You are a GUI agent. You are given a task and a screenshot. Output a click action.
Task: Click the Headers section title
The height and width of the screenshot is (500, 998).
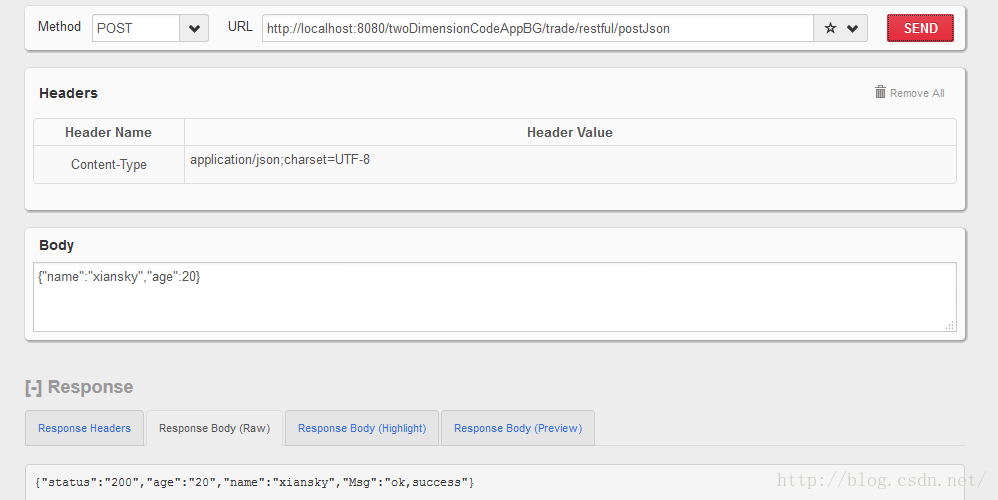[x=69, y=93]
